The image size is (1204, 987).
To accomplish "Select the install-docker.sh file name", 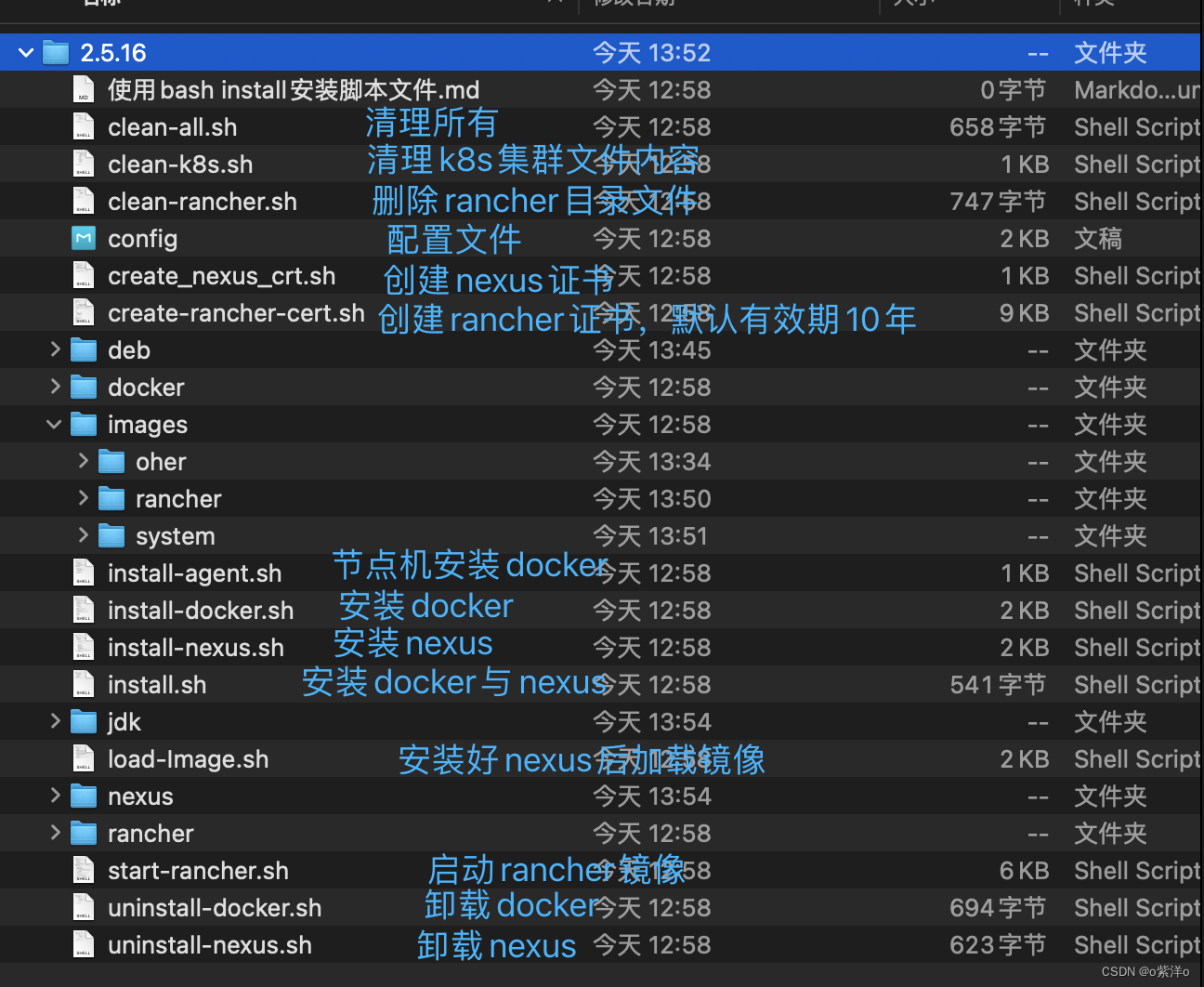I will tap(201, 611).
